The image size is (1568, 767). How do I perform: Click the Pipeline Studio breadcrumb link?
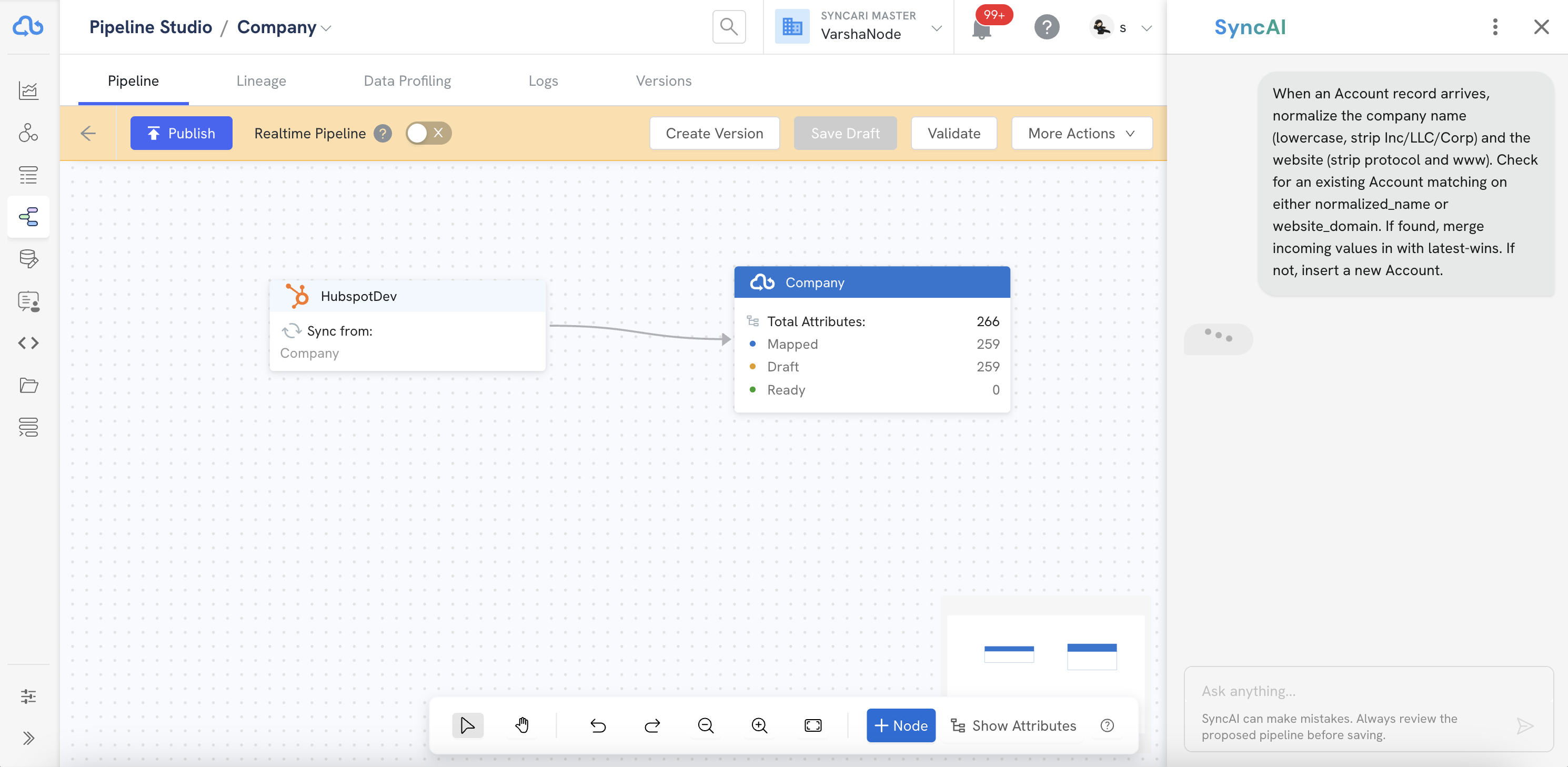click(x=150, y=27)
